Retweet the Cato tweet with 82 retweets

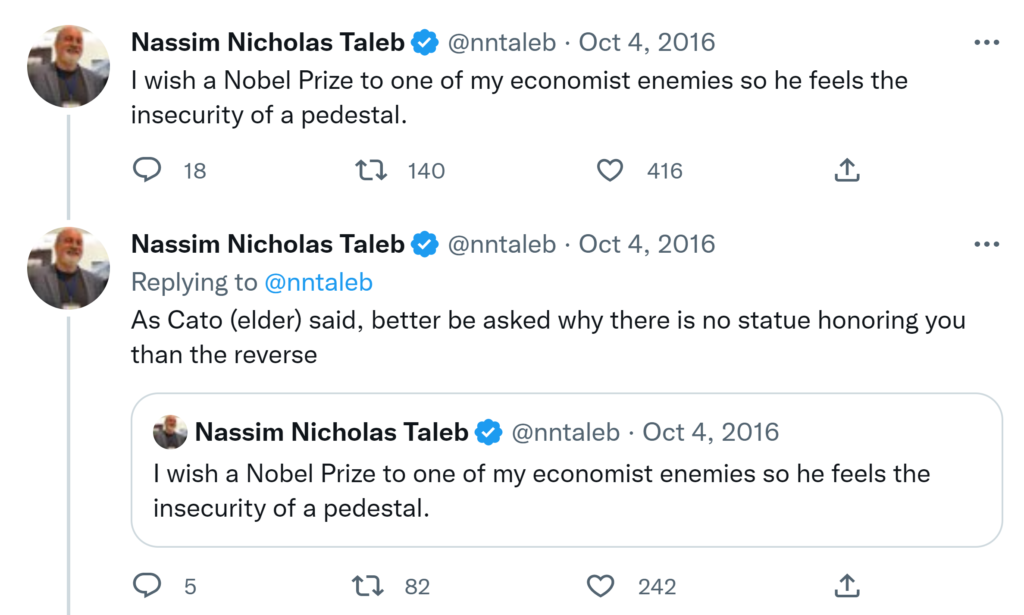[369, 585]
